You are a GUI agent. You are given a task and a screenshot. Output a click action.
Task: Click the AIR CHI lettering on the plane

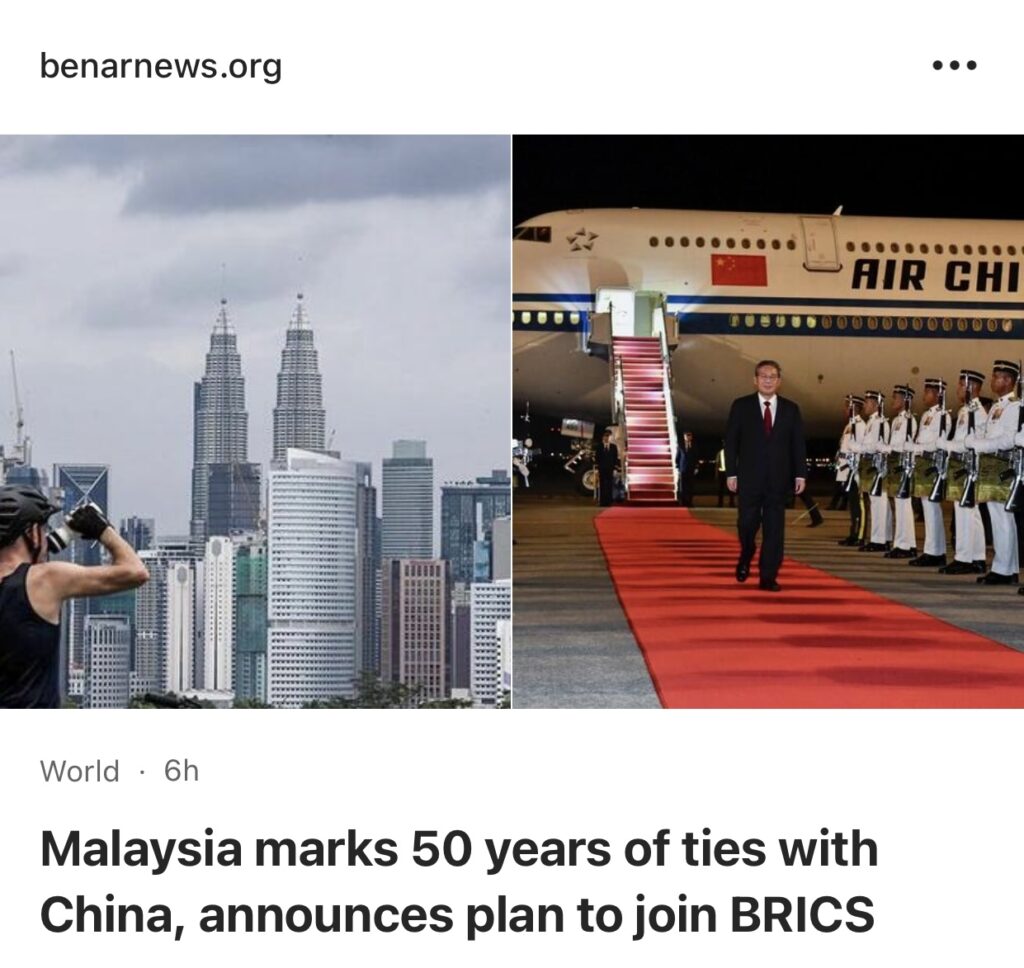coord(935,275)
